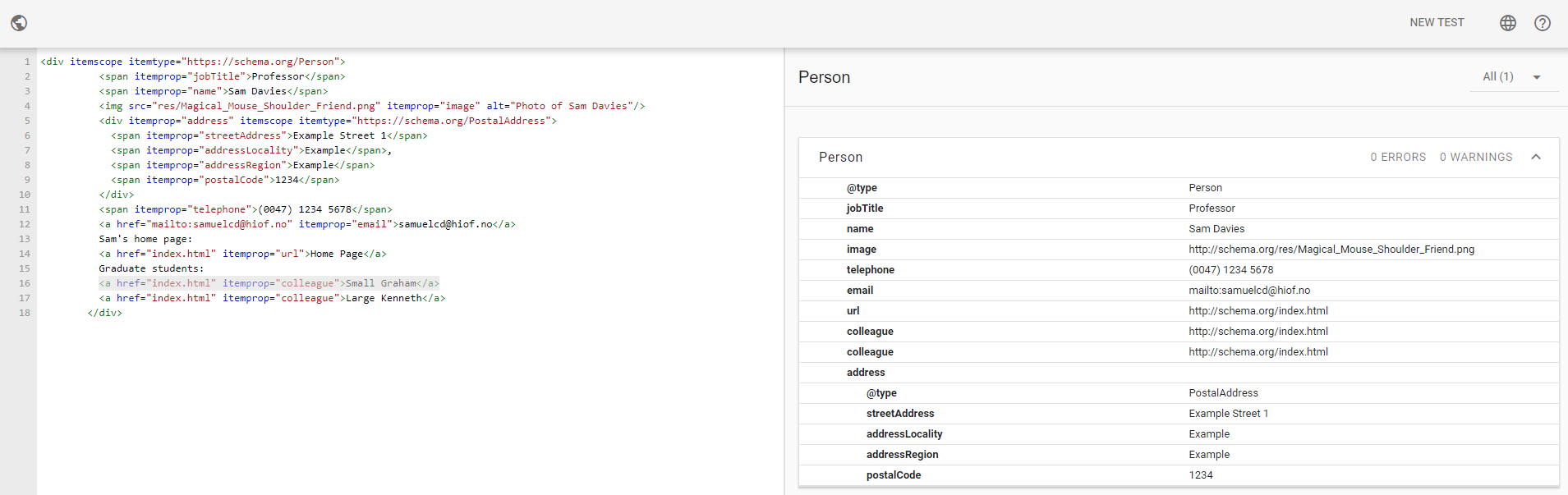The image size is (1568, 495).
Task: Click highlighted code line Small Graham
Action: 269,283
